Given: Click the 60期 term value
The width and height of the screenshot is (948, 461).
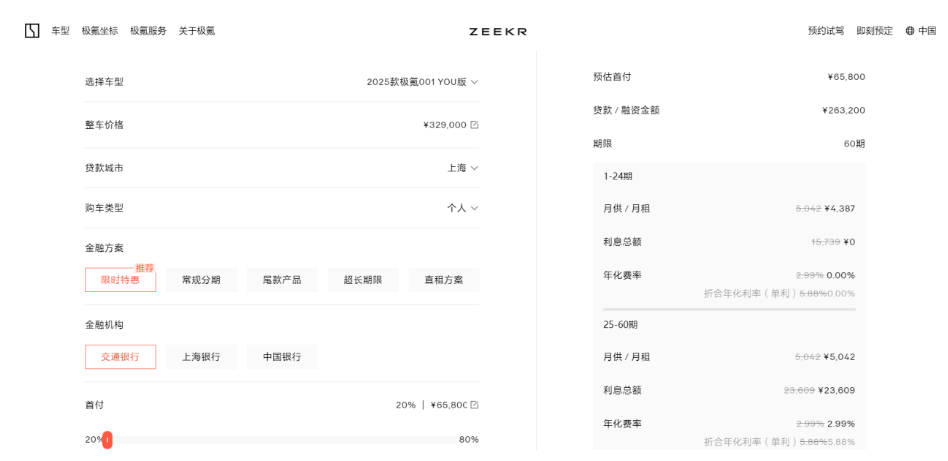Looking at the screenshot, I should click(855, 144).
